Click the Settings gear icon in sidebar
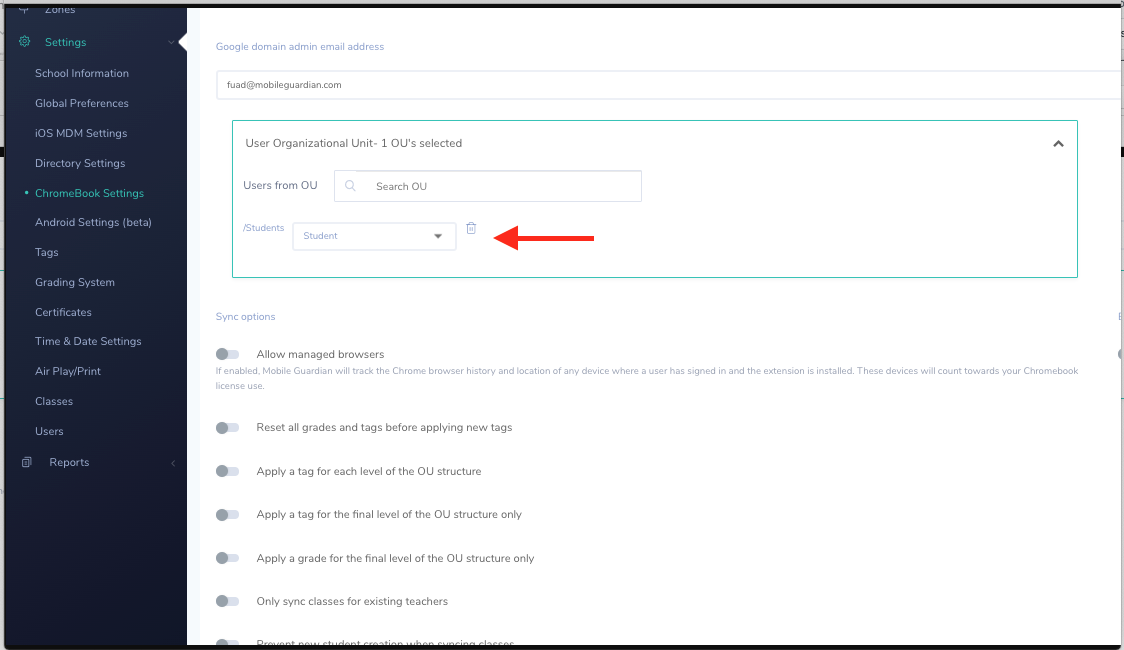This screenshot has height=650, width=1124. [24, 42]
